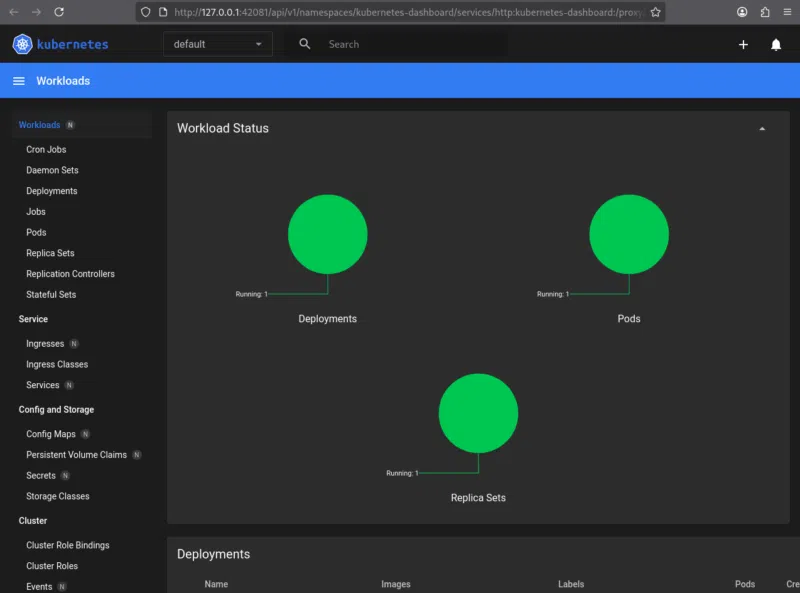Click the green Deployments status circle
The image size is (800, 593).
[x=328, y=234]
